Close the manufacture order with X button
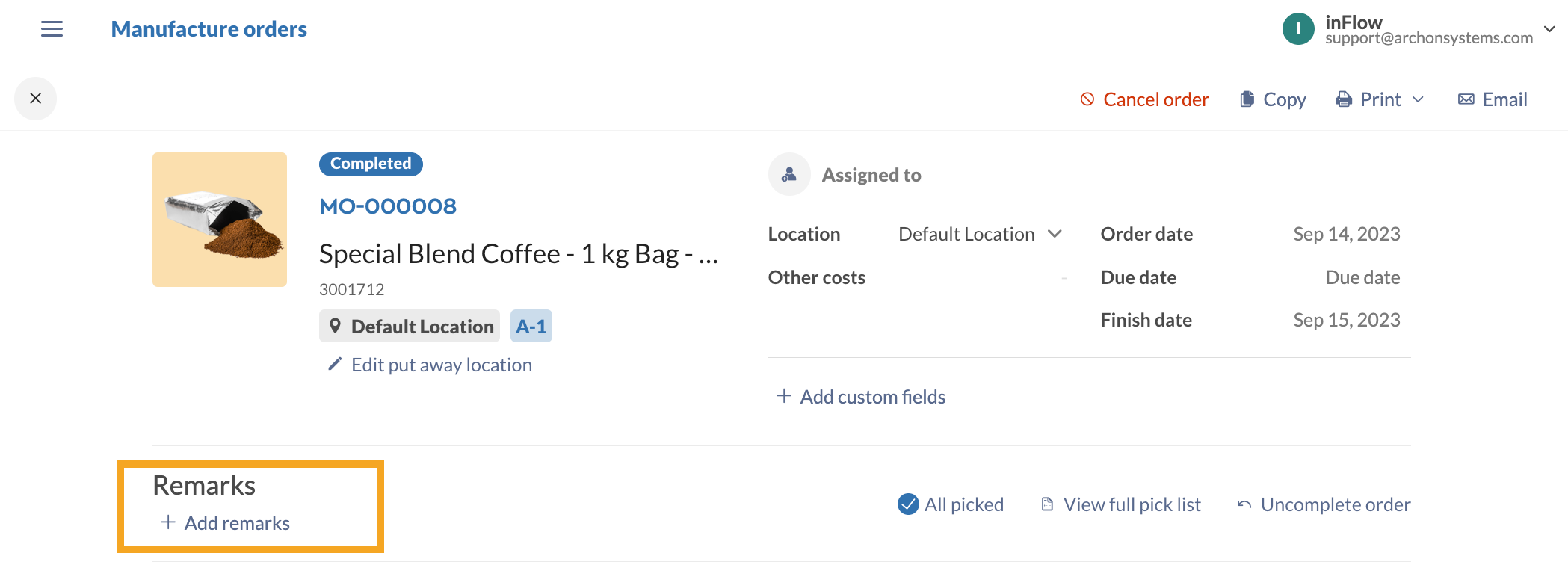Viewport: 1568px width, 562px height. (x=35, y=99)
